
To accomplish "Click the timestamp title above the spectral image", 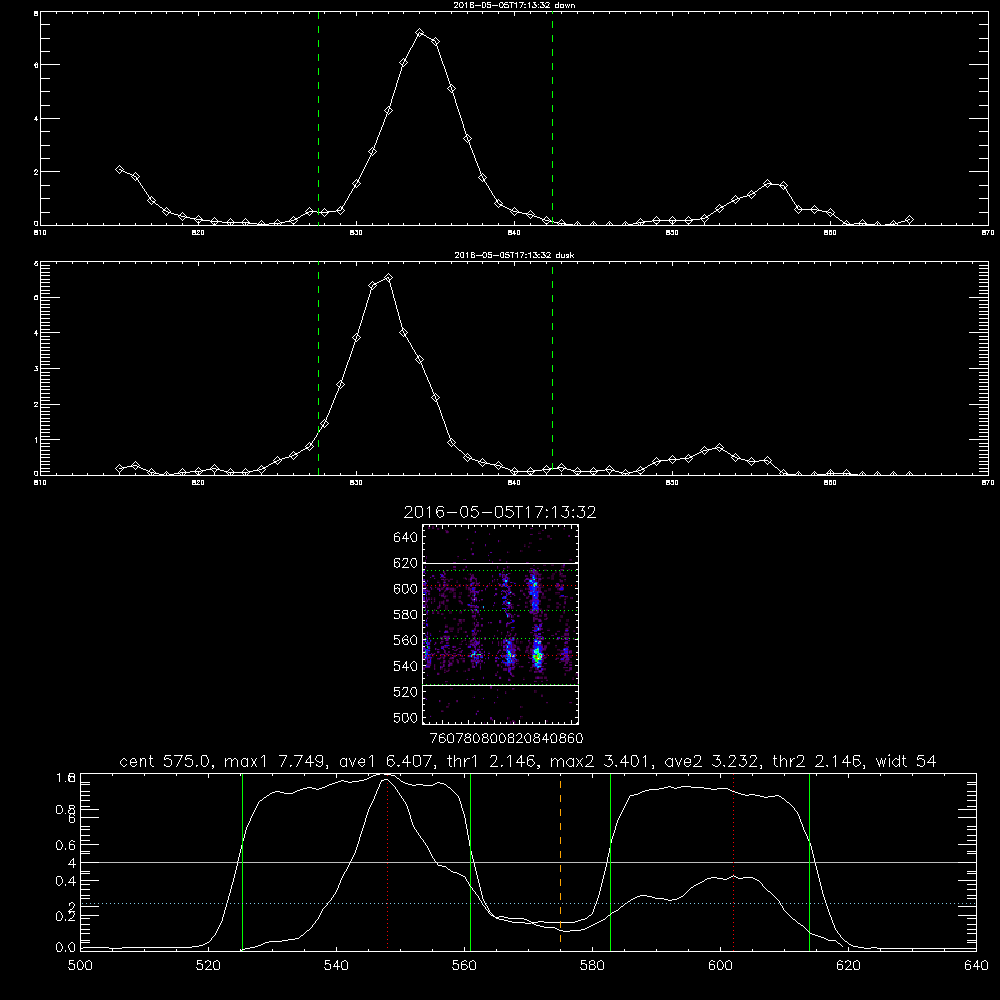I will (x=500, y=512).
